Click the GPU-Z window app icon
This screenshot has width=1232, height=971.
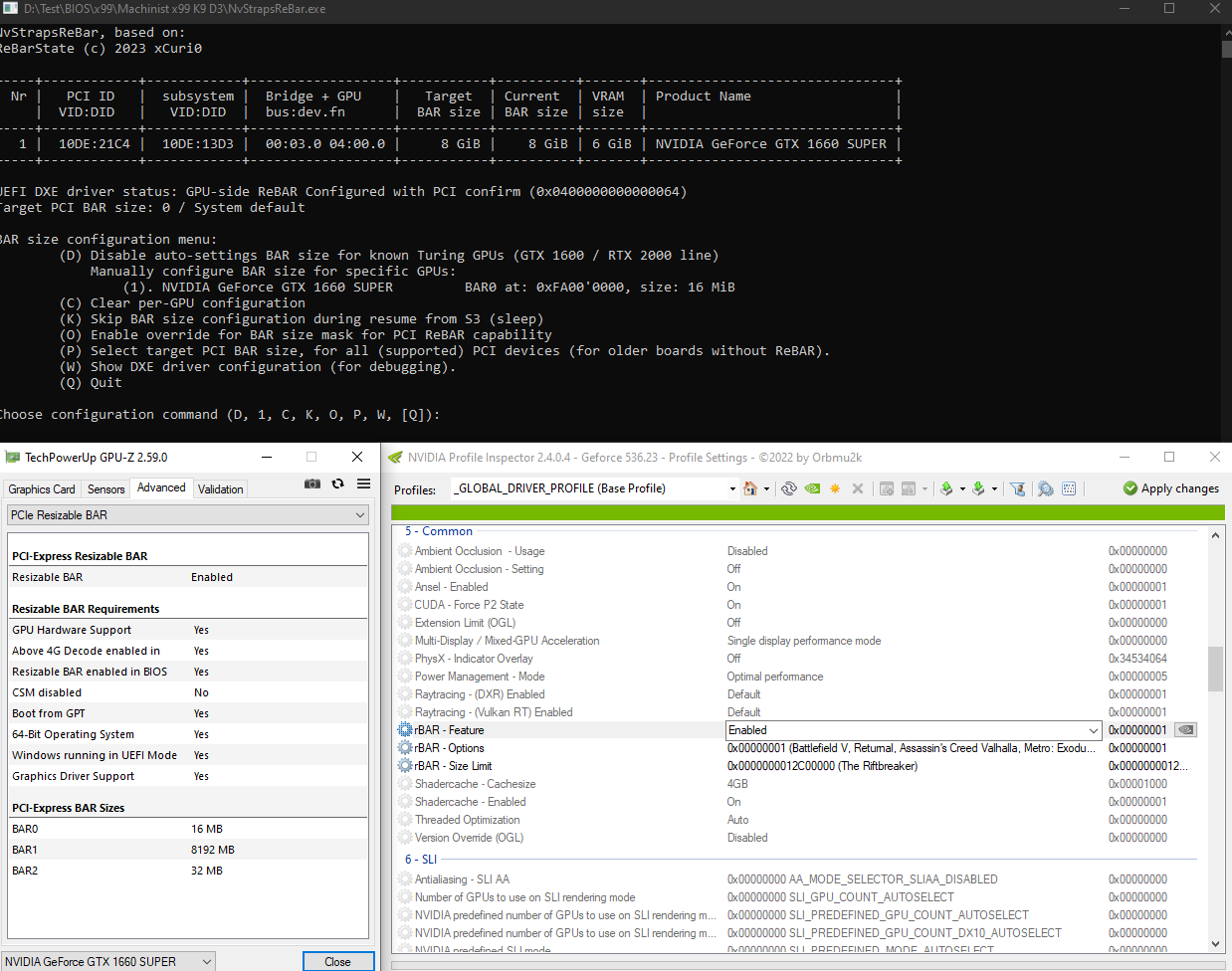13,458
